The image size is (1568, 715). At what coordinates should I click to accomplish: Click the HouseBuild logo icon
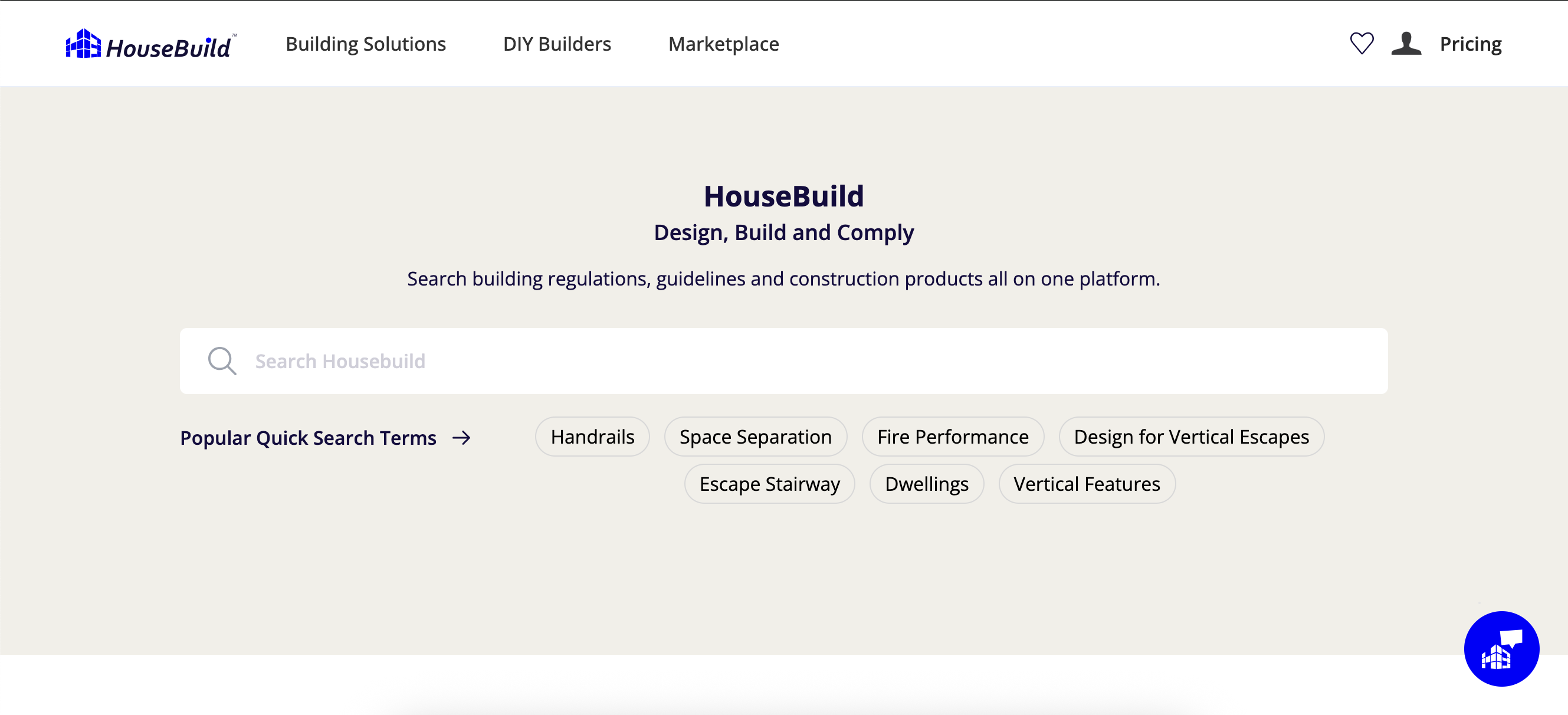(83, 44)
